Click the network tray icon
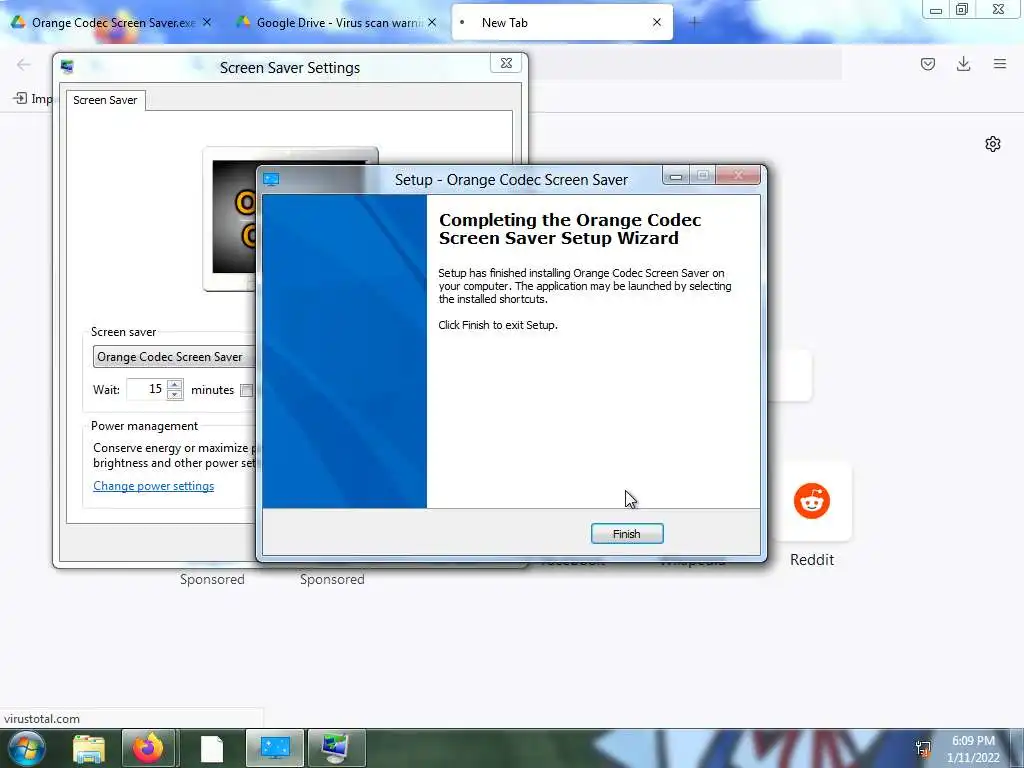This screenshot has height=768, width=1024. click(923, 748)
